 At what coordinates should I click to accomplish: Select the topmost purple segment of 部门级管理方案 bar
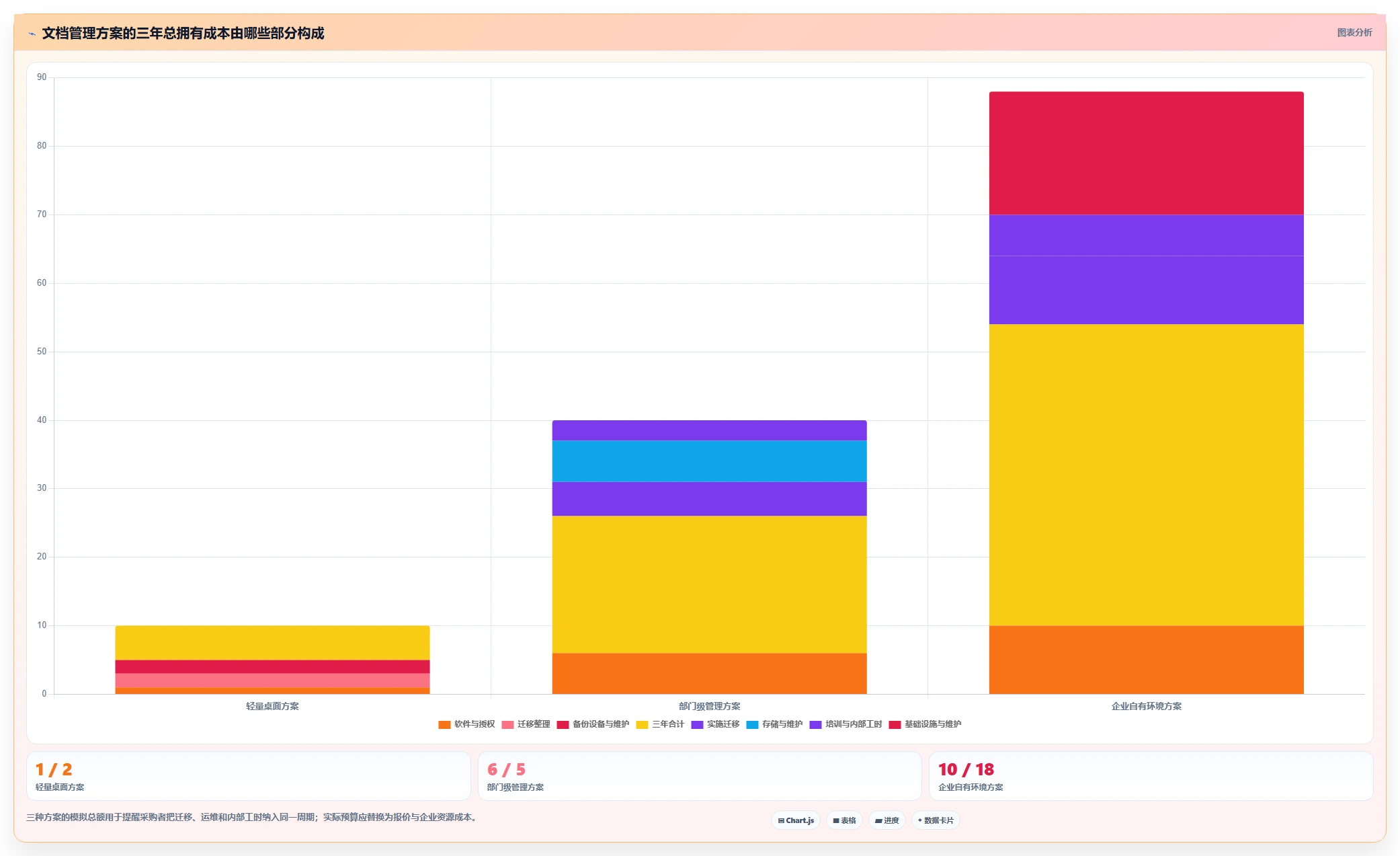pyautogui.click(x=709, y=431)
